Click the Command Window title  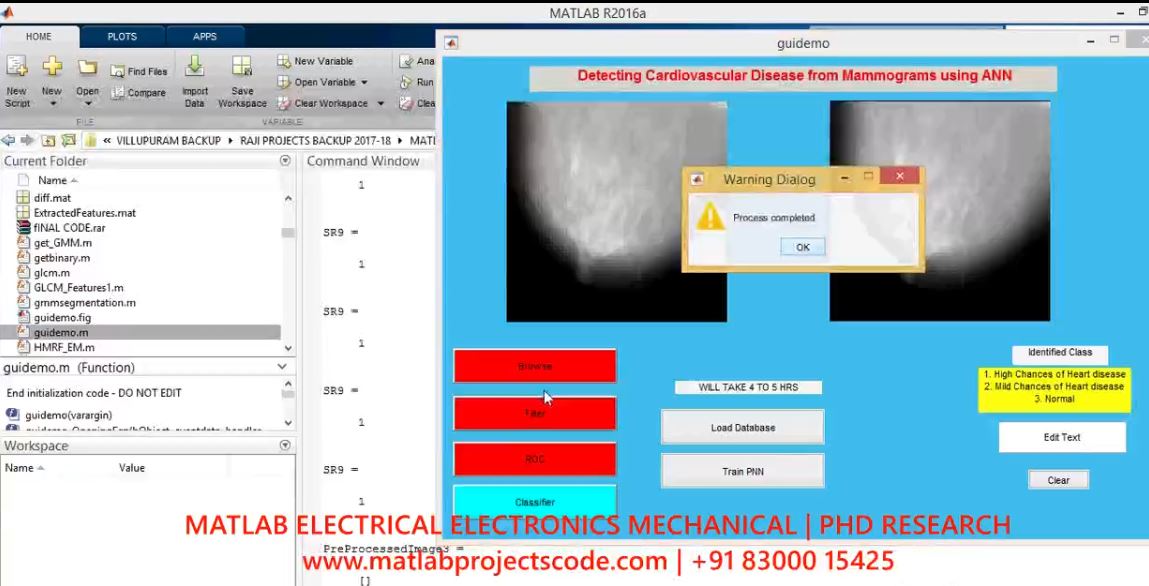[363, 161]
